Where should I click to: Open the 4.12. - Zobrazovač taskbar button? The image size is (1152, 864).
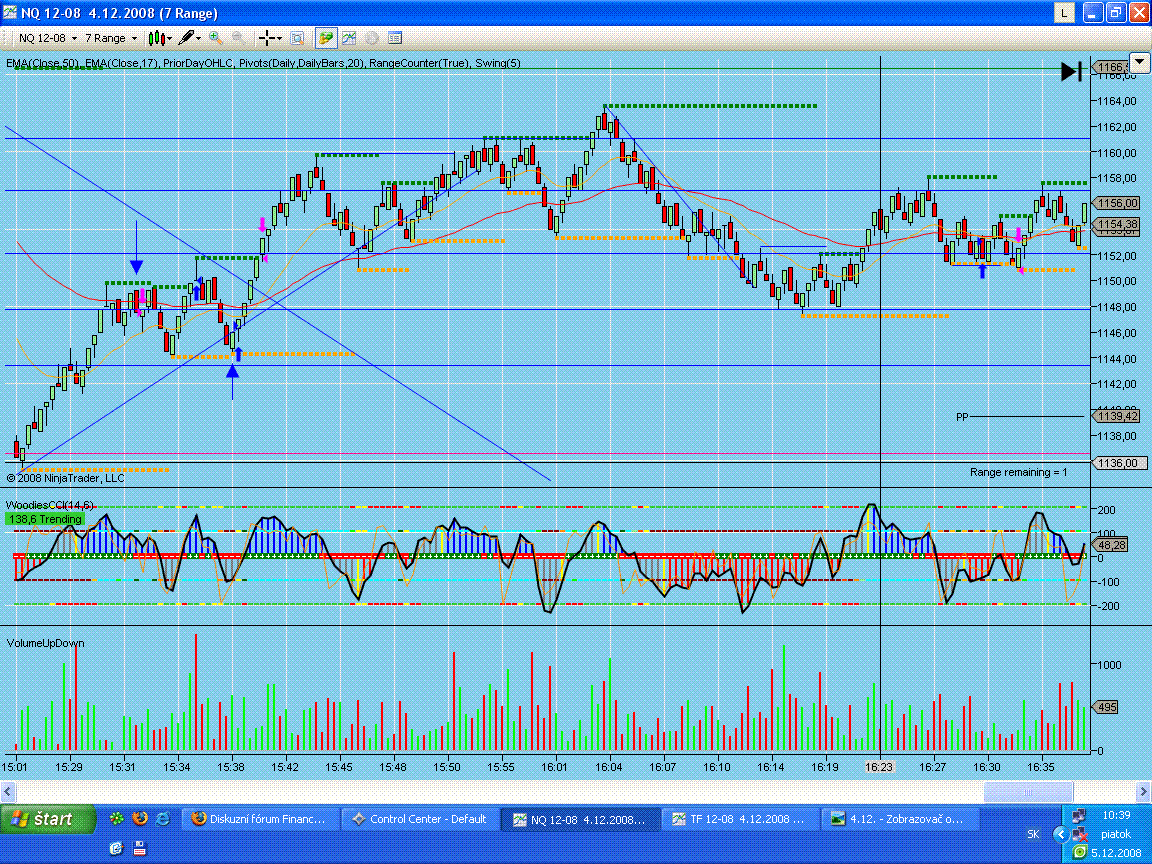click(x=901, y=819)
